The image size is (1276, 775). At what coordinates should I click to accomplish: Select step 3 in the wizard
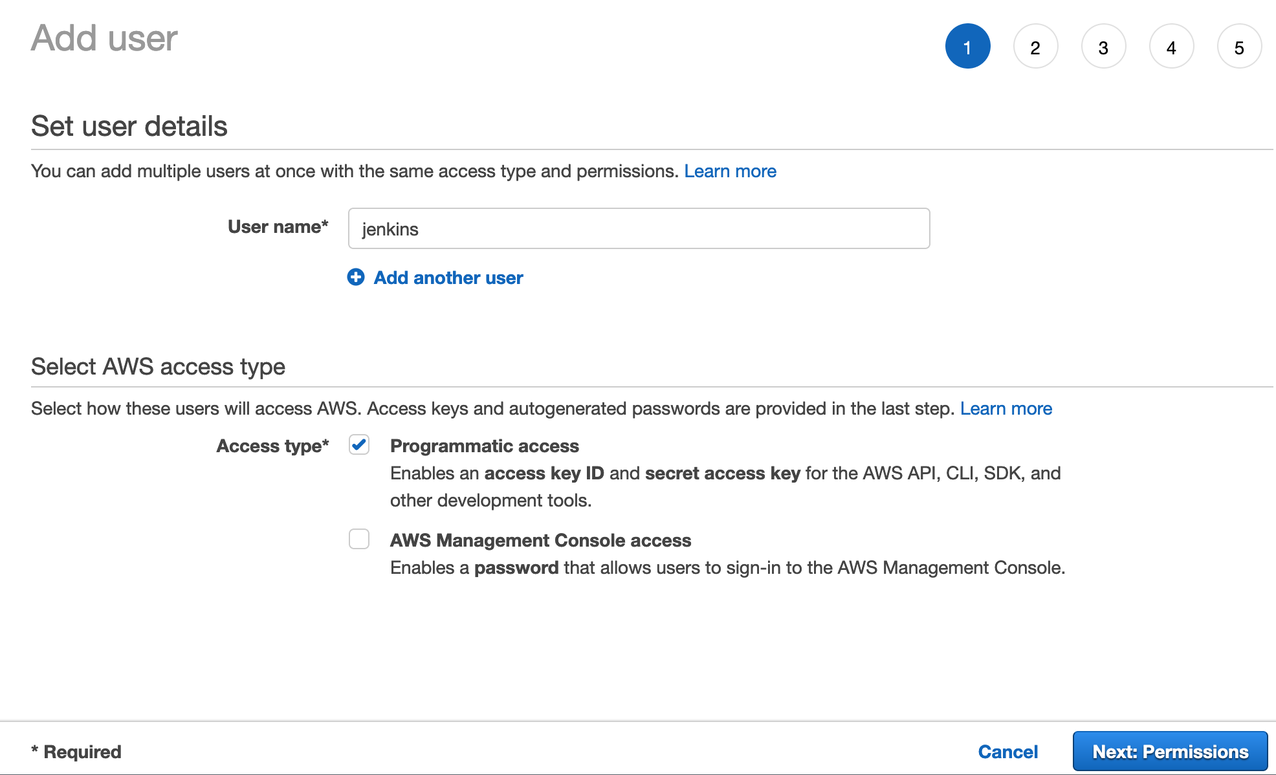1103,47
